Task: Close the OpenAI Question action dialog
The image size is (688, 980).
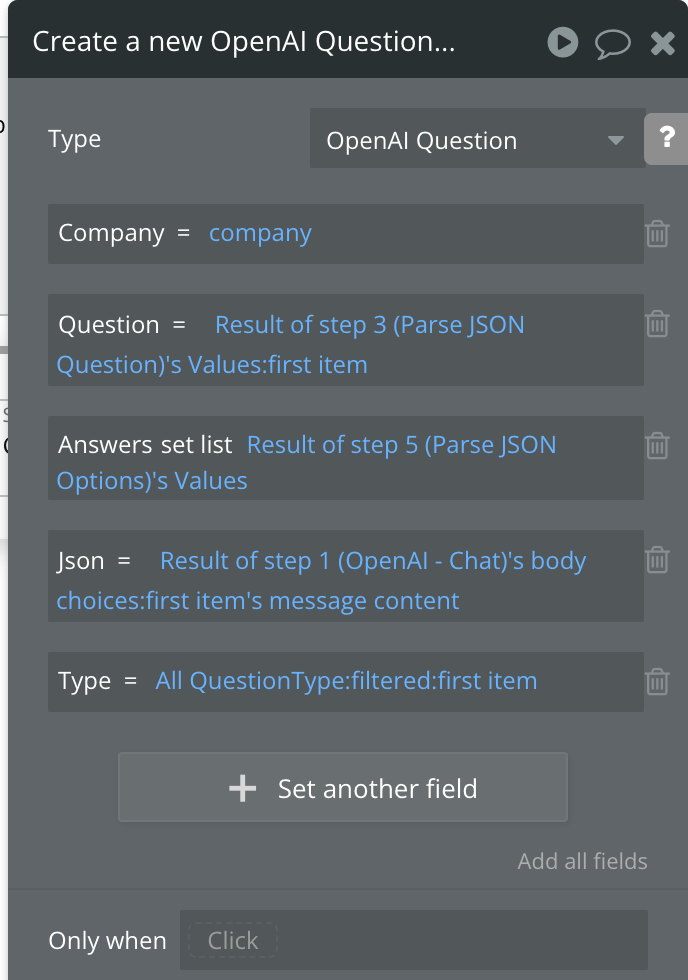Action: pyautogui.click(x=662, y=42)
